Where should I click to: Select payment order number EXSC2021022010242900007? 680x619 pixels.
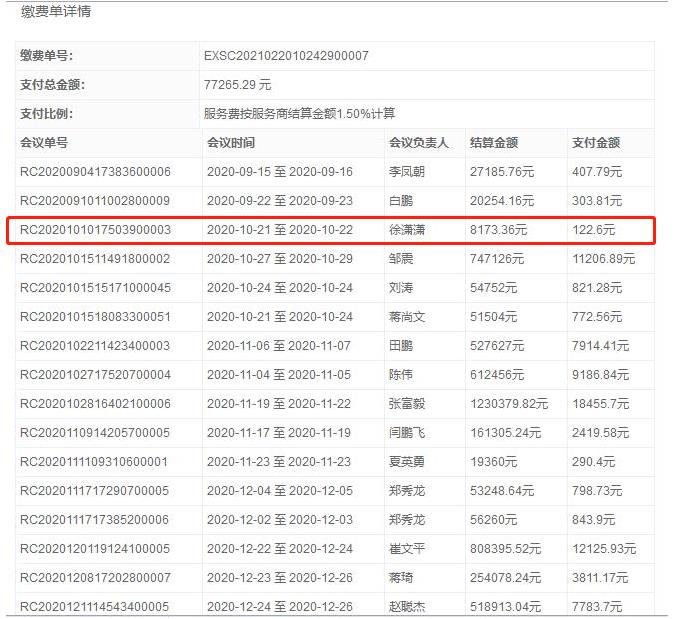[286, 56]
